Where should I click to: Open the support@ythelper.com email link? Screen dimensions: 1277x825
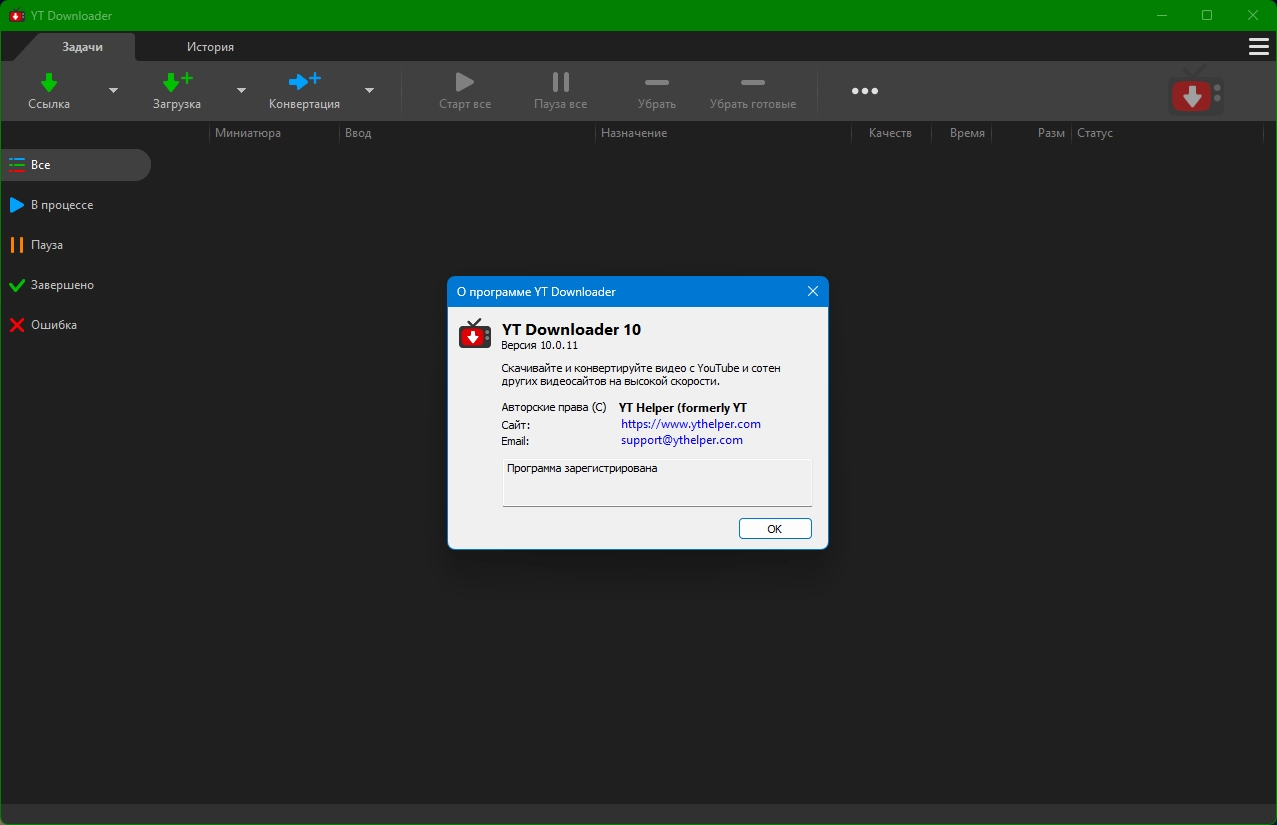(682, 440)
